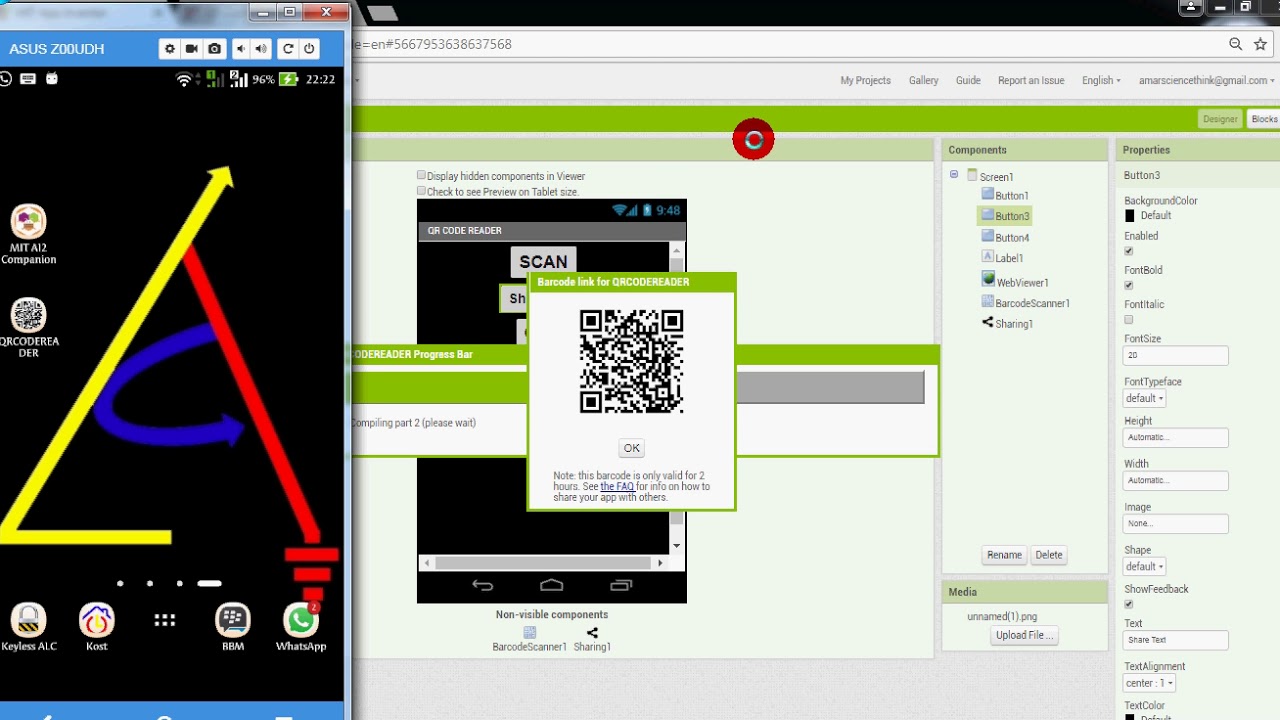This screenshot has width=1280, height=720.
Task: Lower volume in ASUS mirror toolbar
Action: [240, 48]
